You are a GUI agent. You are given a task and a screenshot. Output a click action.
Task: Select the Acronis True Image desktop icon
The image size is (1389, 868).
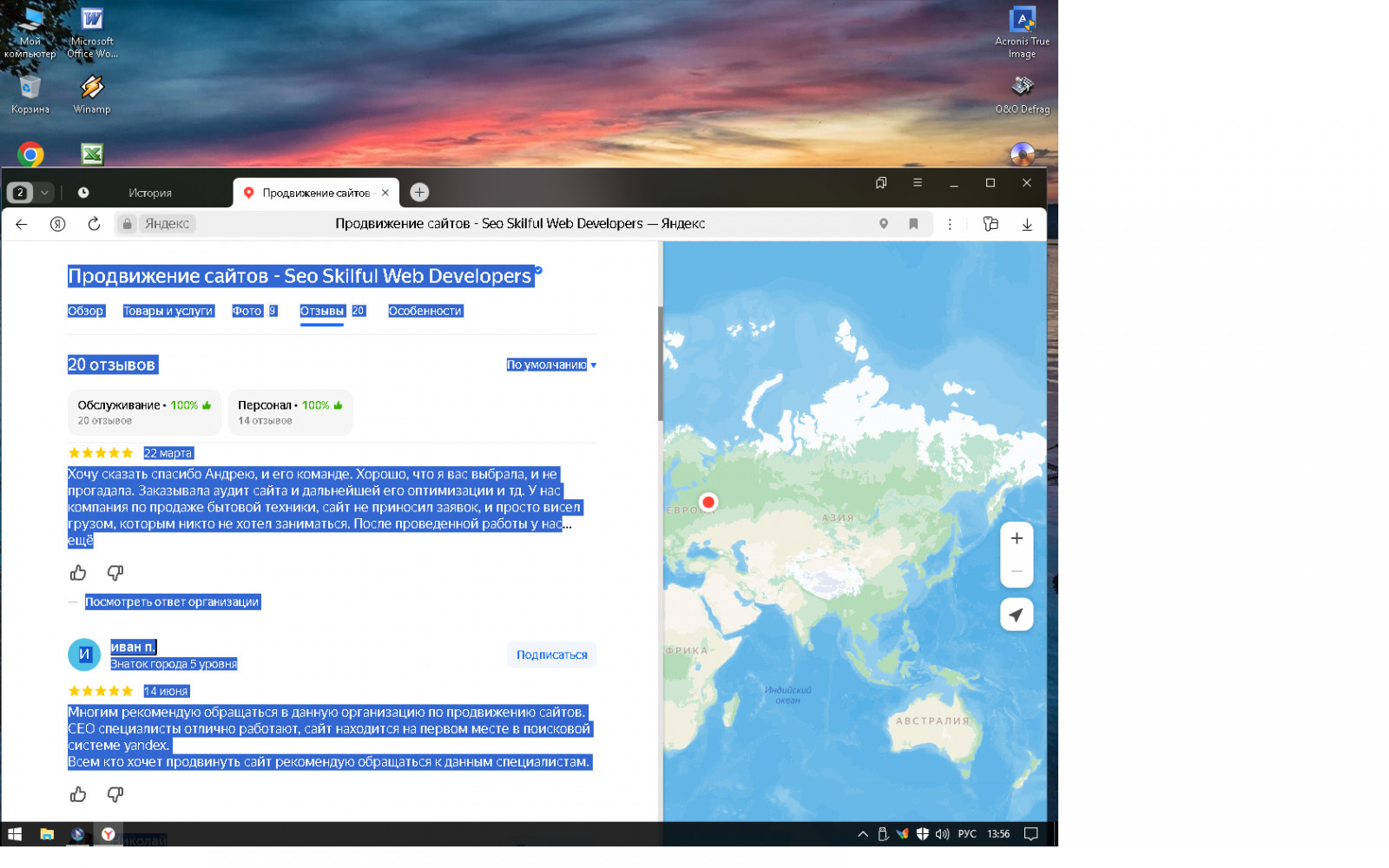coord(1022,33)
